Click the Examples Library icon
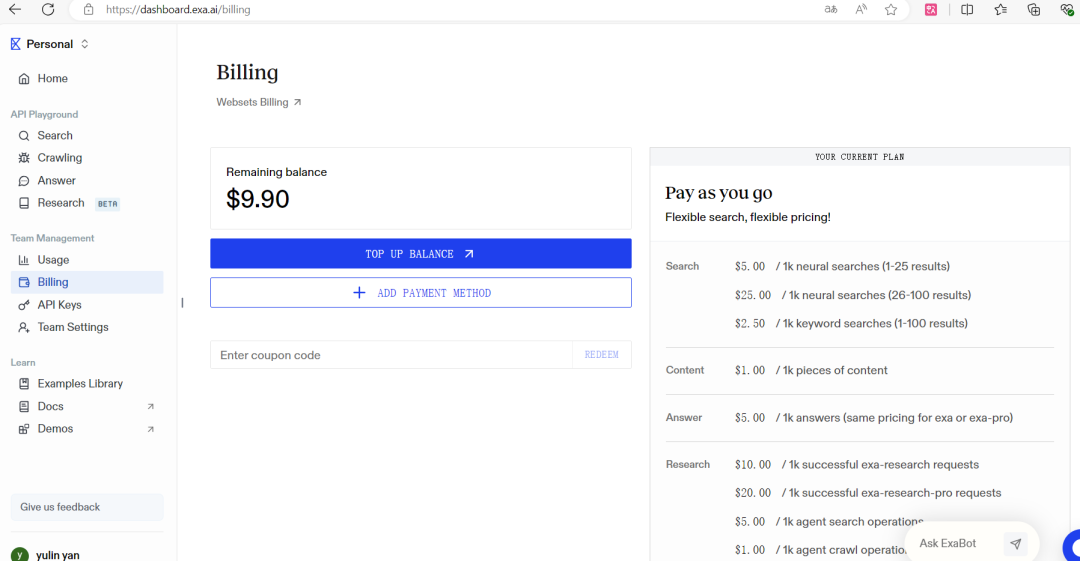This screenshot has height=561, width=1080. (24, 384)
